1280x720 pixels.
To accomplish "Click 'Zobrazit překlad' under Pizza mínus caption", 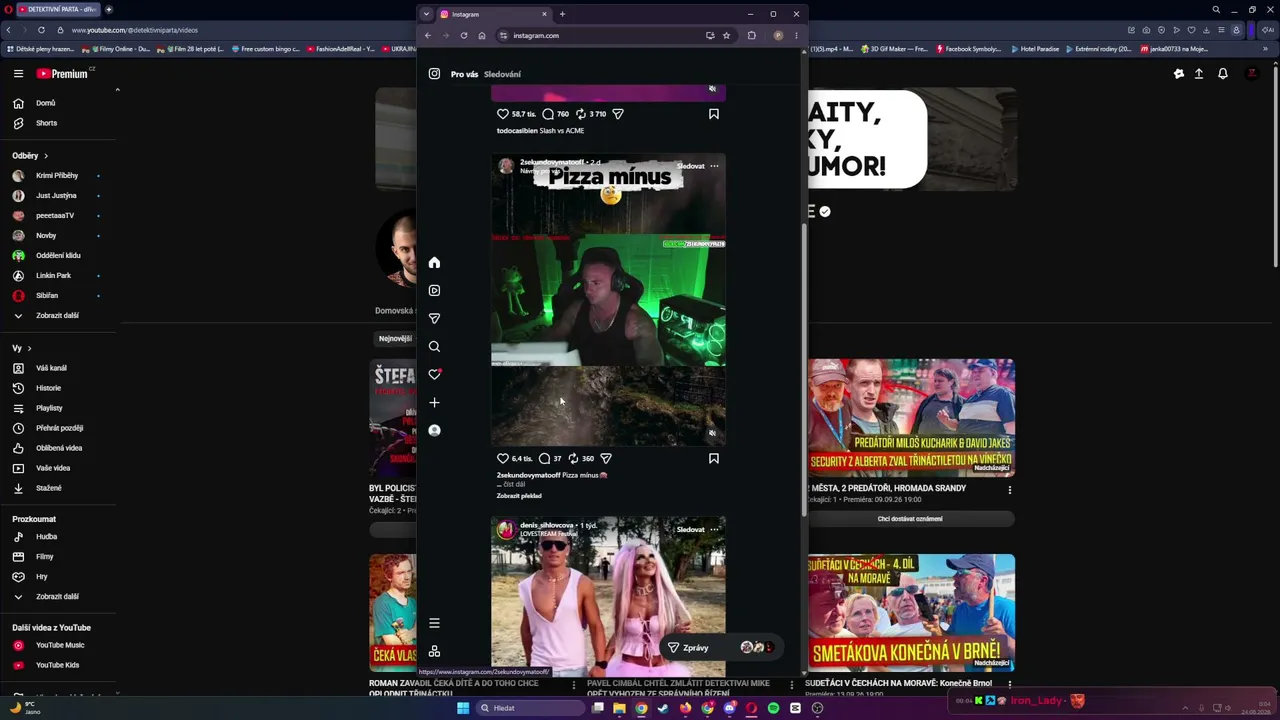I will pos(519,496).
